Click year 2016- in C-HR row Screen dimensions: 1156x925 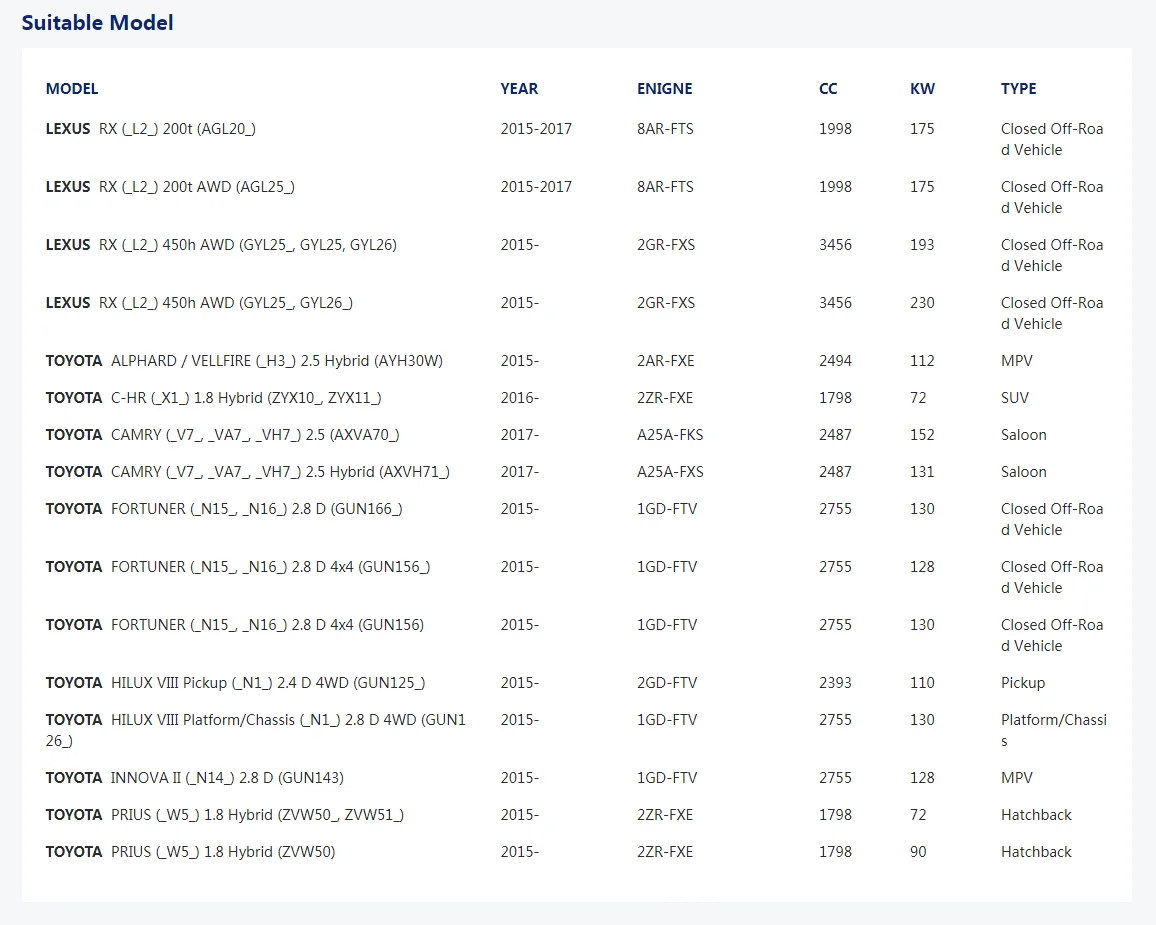[x=520, y=398]
